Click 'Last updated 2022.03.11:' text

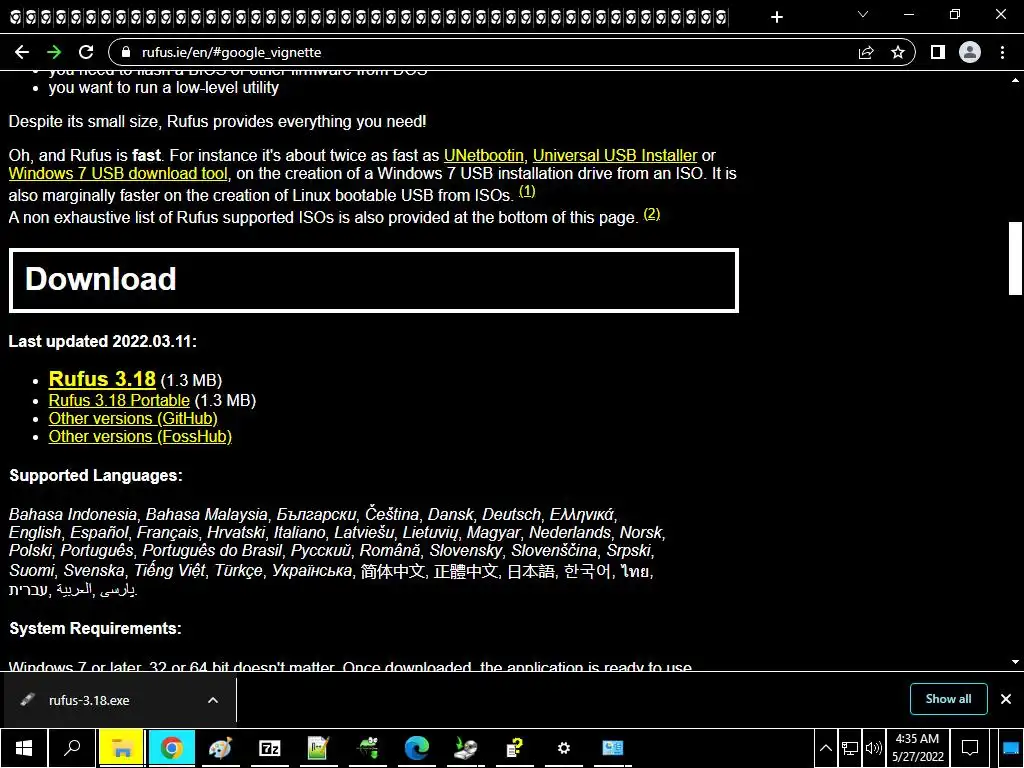103,342
